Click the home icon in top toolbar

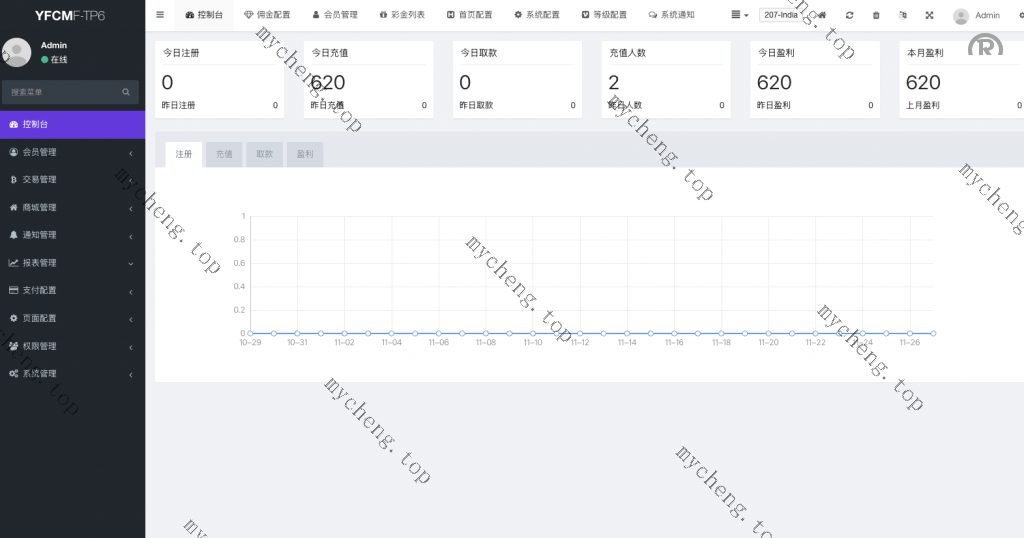click(822, 16)
